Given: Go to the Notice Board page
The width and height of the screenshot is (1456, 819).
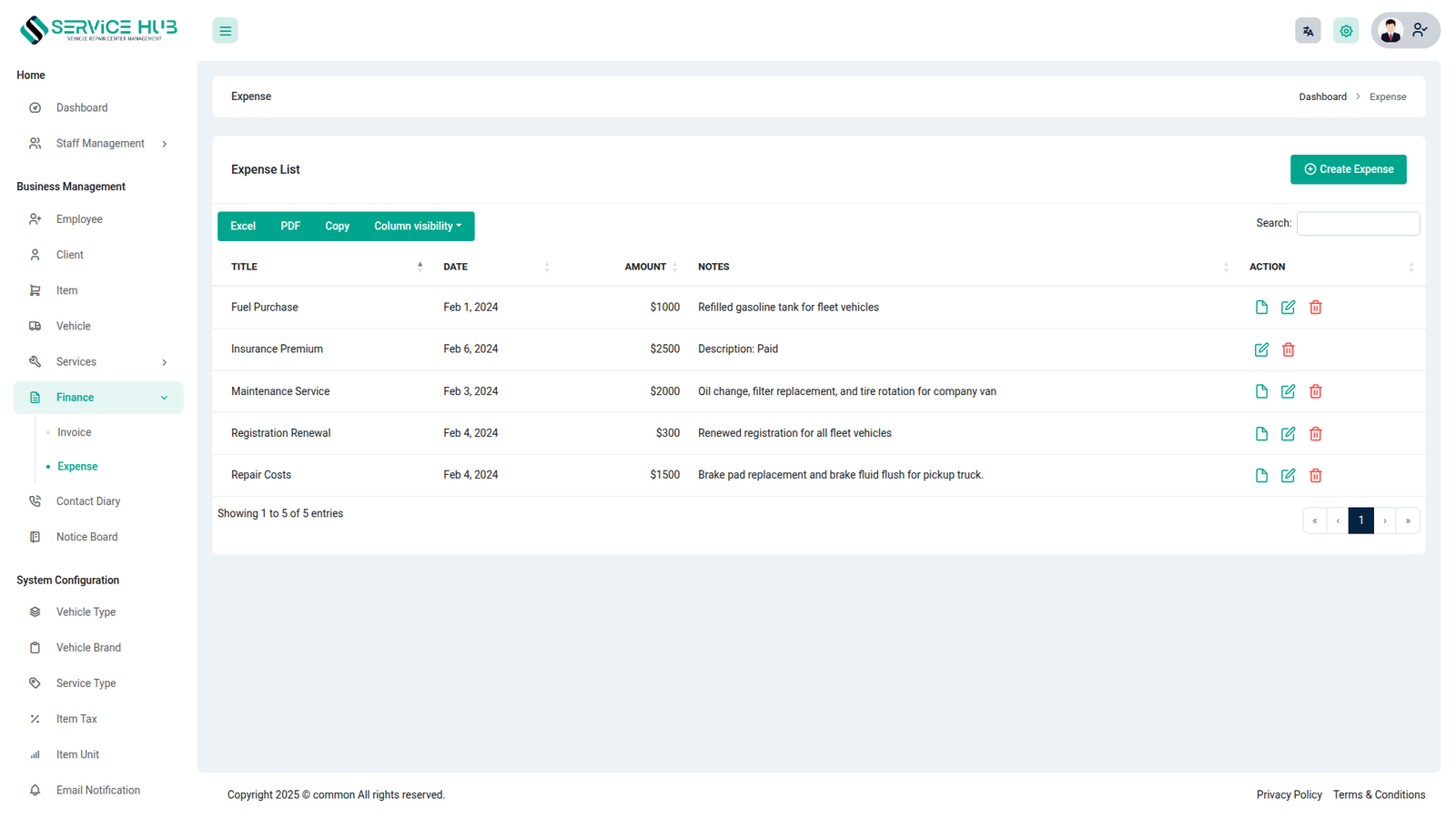Looking at the screenshot, I should tap(86, 537).
